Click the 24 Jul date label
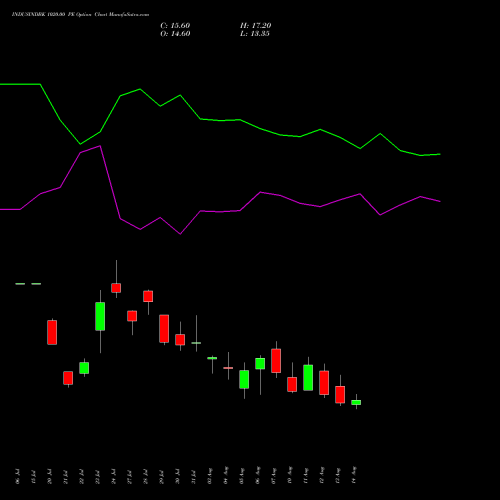This screenshot has height=500, width=500. tap(114, 476)
